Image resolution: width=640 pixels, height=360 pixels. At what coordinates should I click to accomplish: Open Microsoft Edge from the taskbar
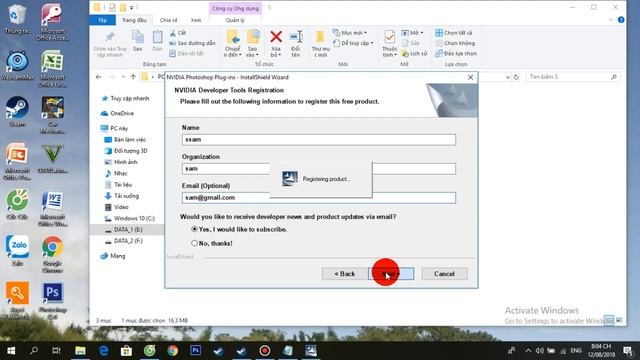(104, 351)
